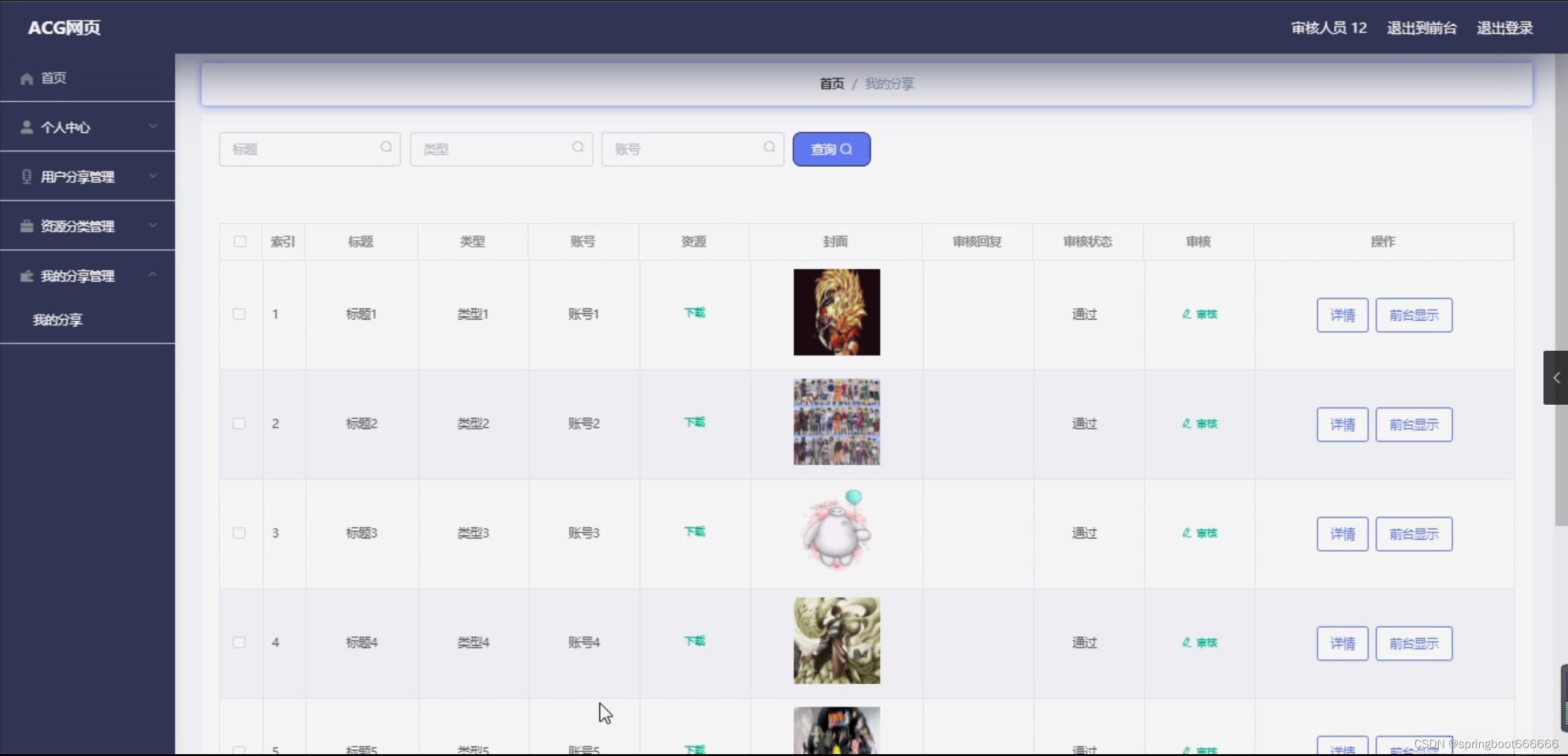Click the 审核状态 column header

tap(1087, 242)
